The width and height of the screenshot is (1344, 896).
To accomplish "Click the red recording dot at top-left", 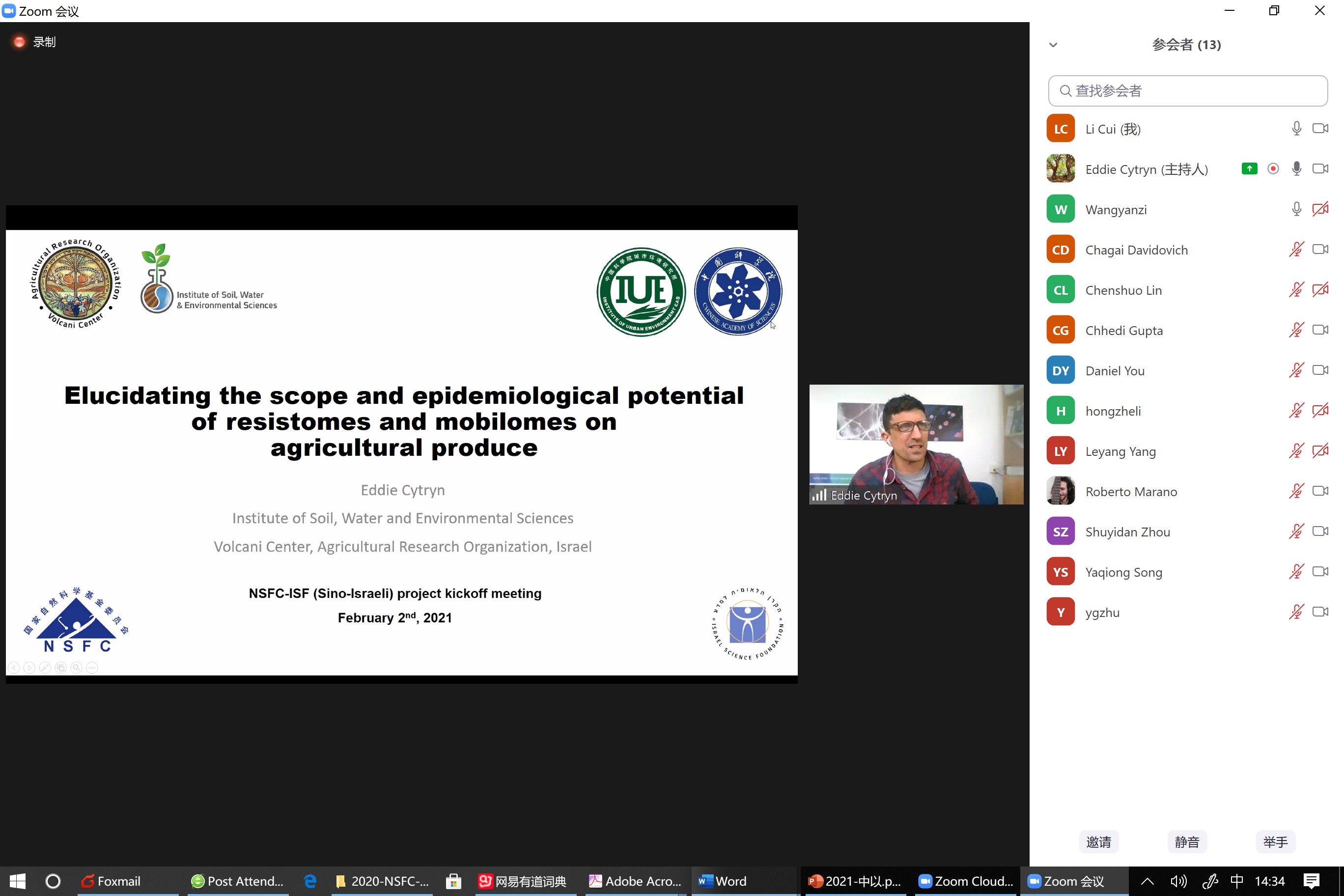I will pos(20,42).
